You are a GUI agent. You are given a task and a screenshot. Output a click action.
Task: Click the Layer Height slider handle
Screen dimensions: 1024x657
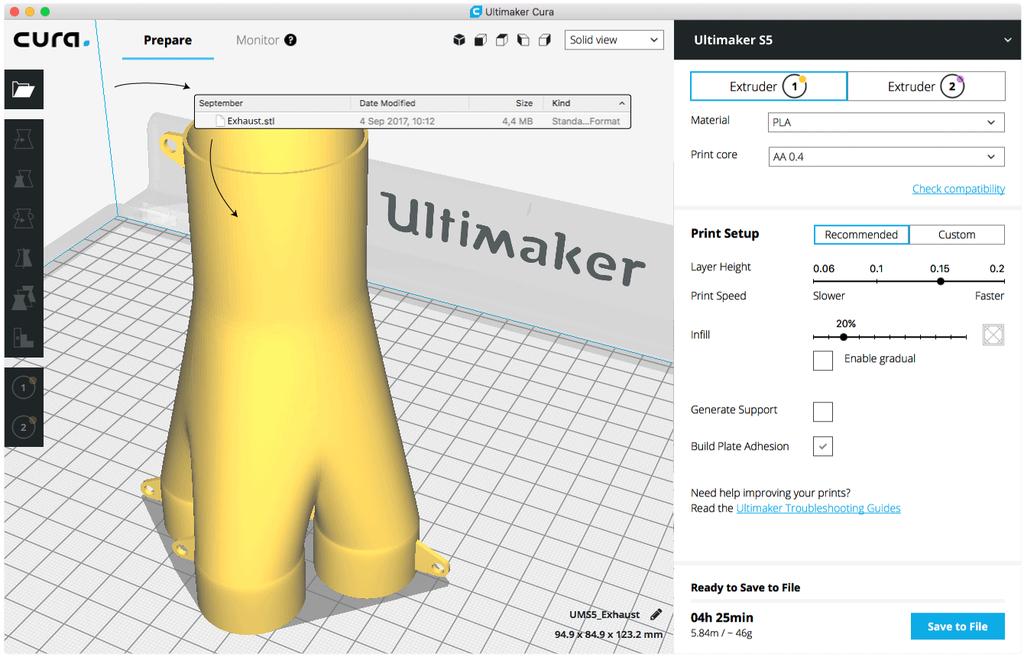940,281
